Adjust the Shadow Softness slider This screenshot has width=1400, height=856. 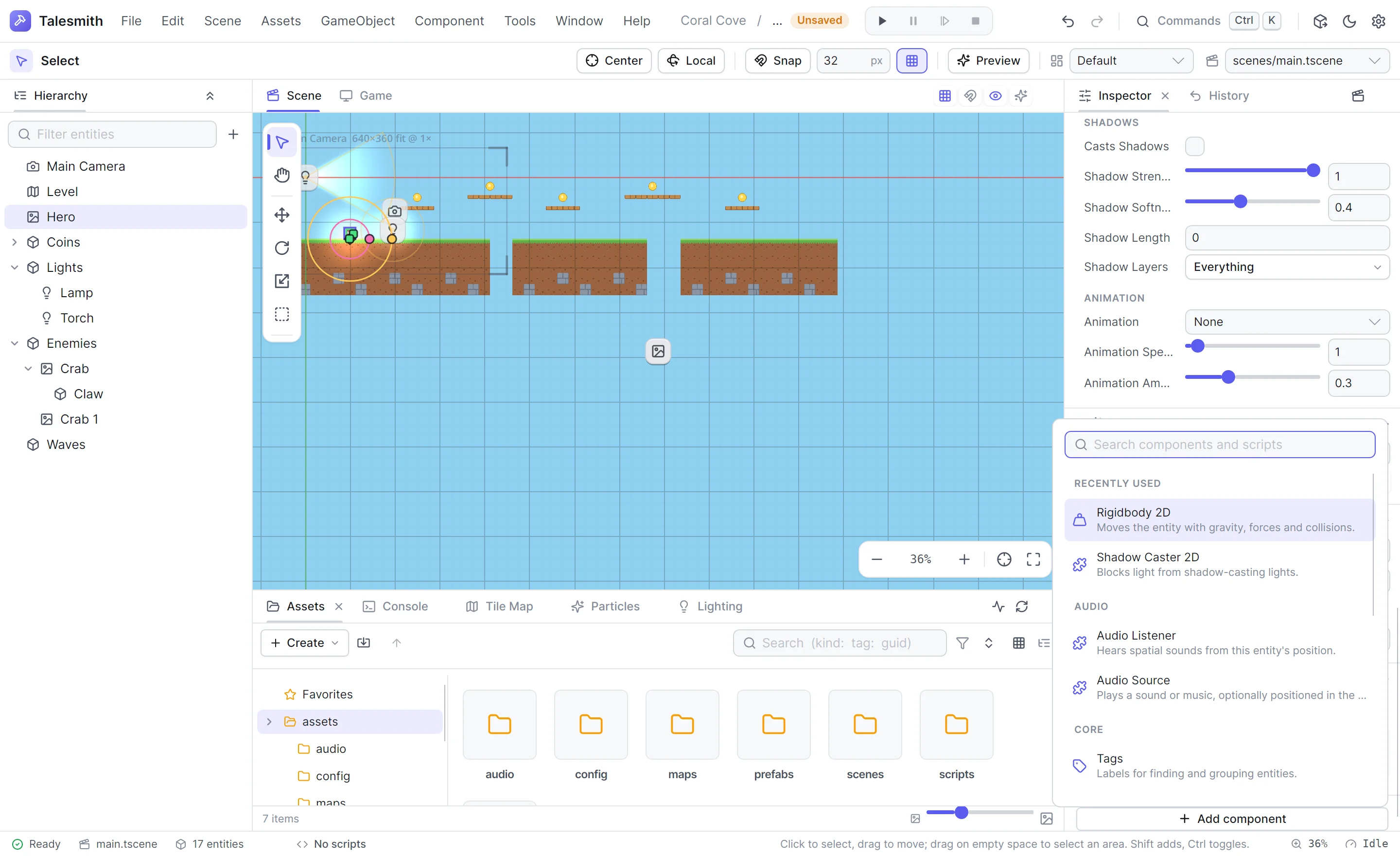[1252, 202]
